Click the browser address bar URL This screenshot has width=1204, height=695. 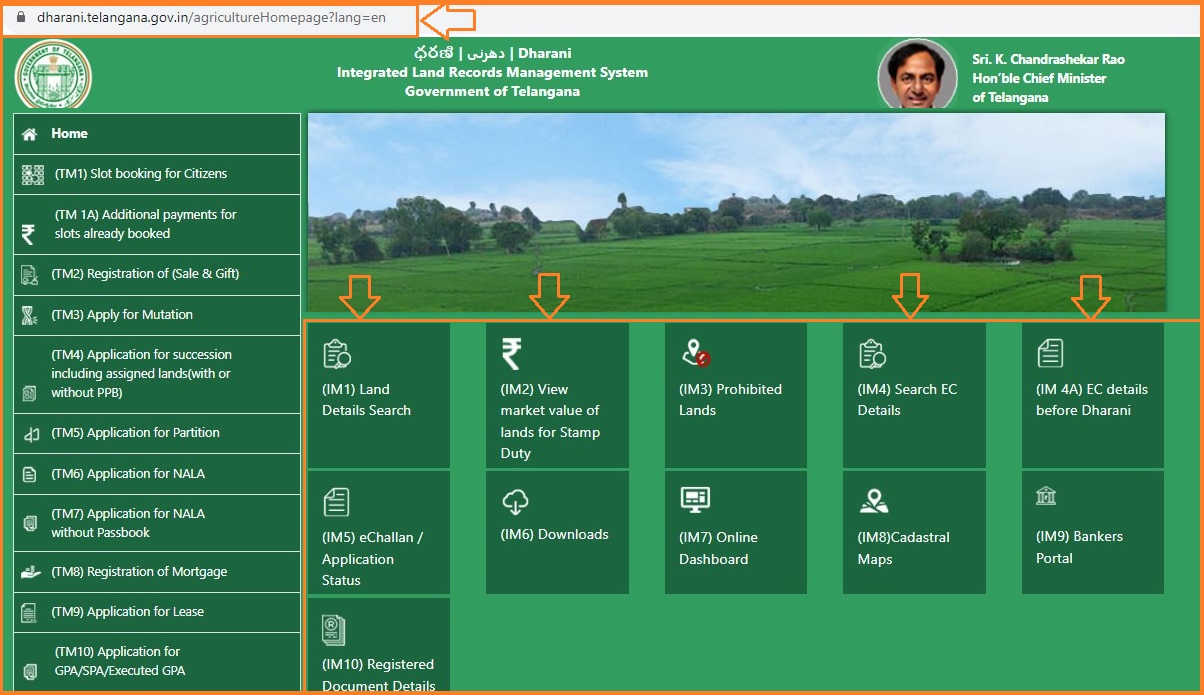click(x=210, y=18)
